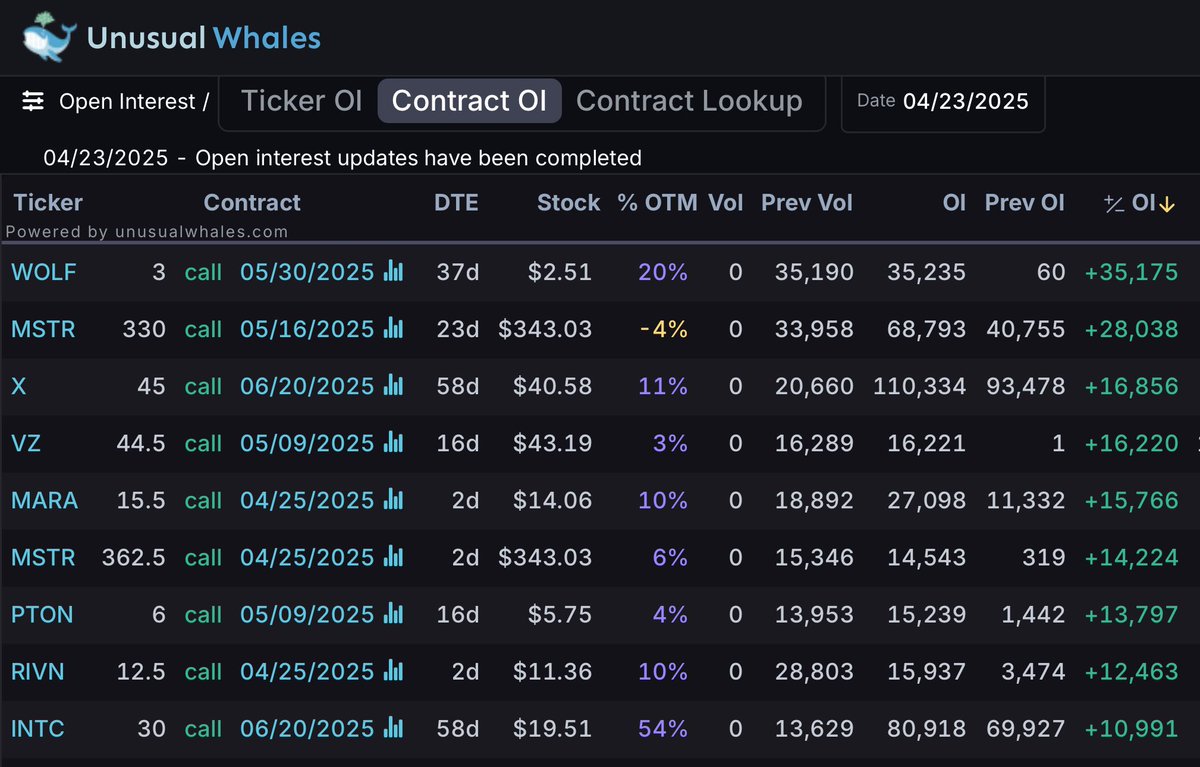Viewport: 1200px width, 767px height.
Task: Open the filter sliders icon beside Open Interest
Action: pos(33,101)
